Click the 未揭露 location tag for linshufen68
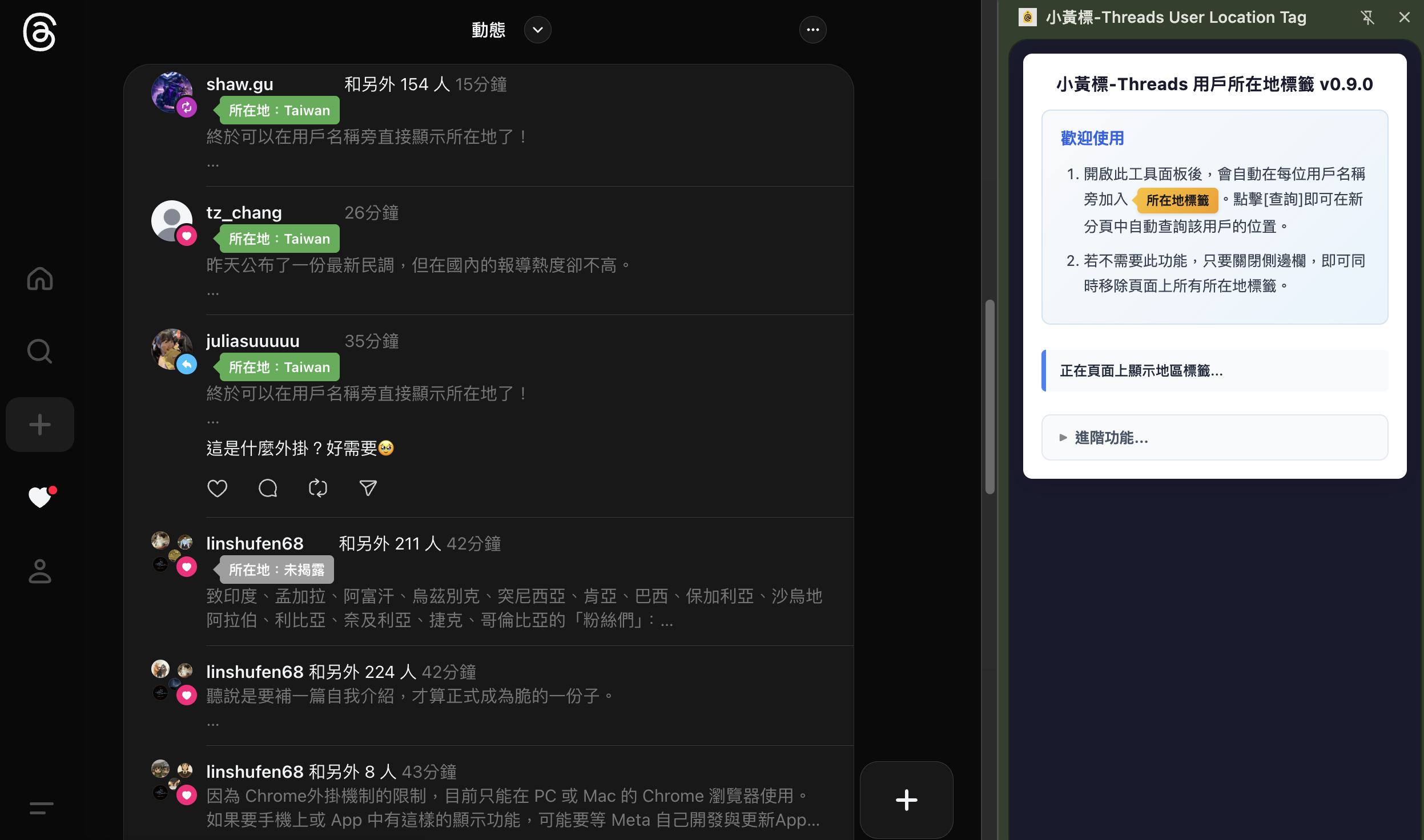 click(276, 570)
